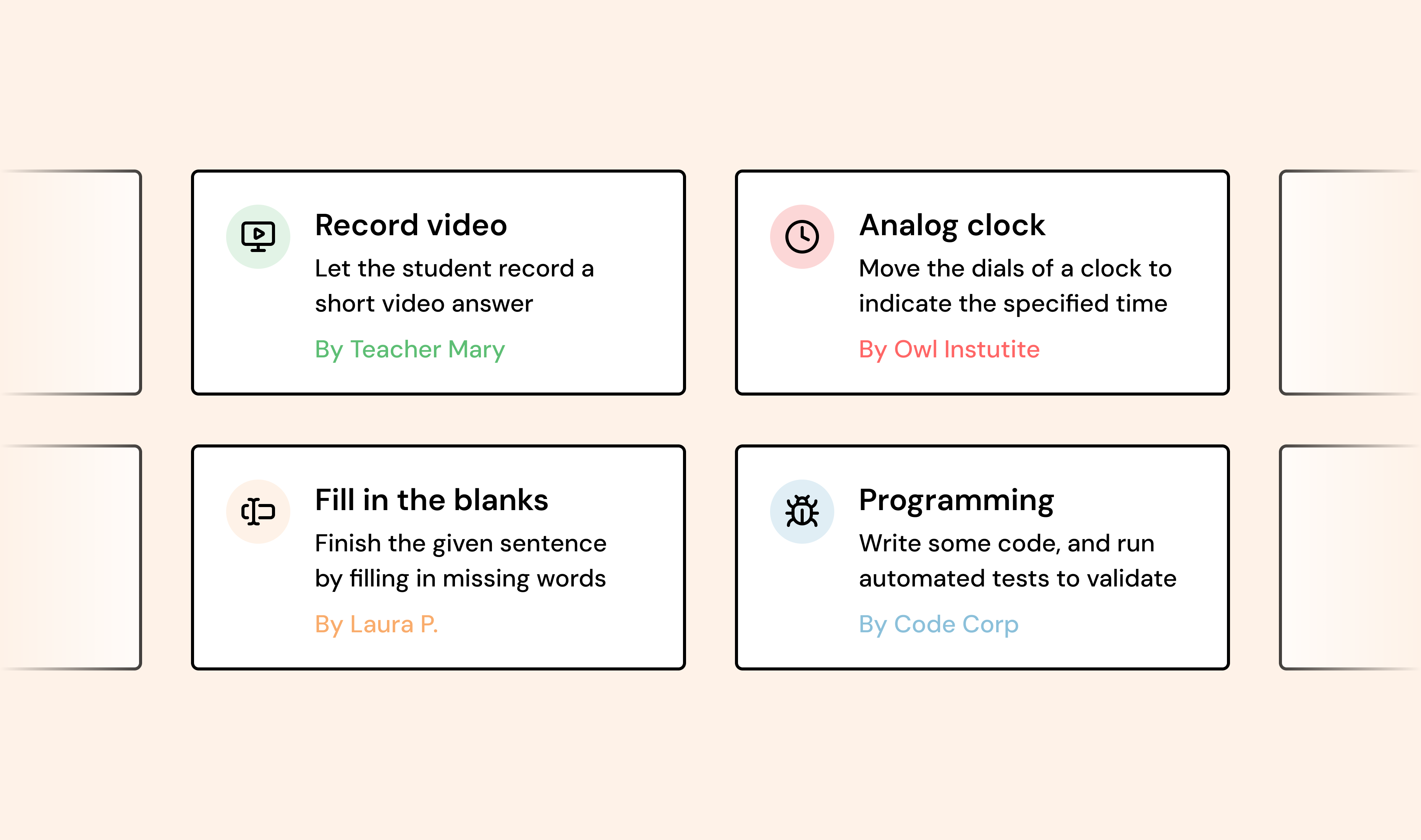Screen dimensions: 1421x840
Task: Open author link By Laura P.
Action: 377,625
